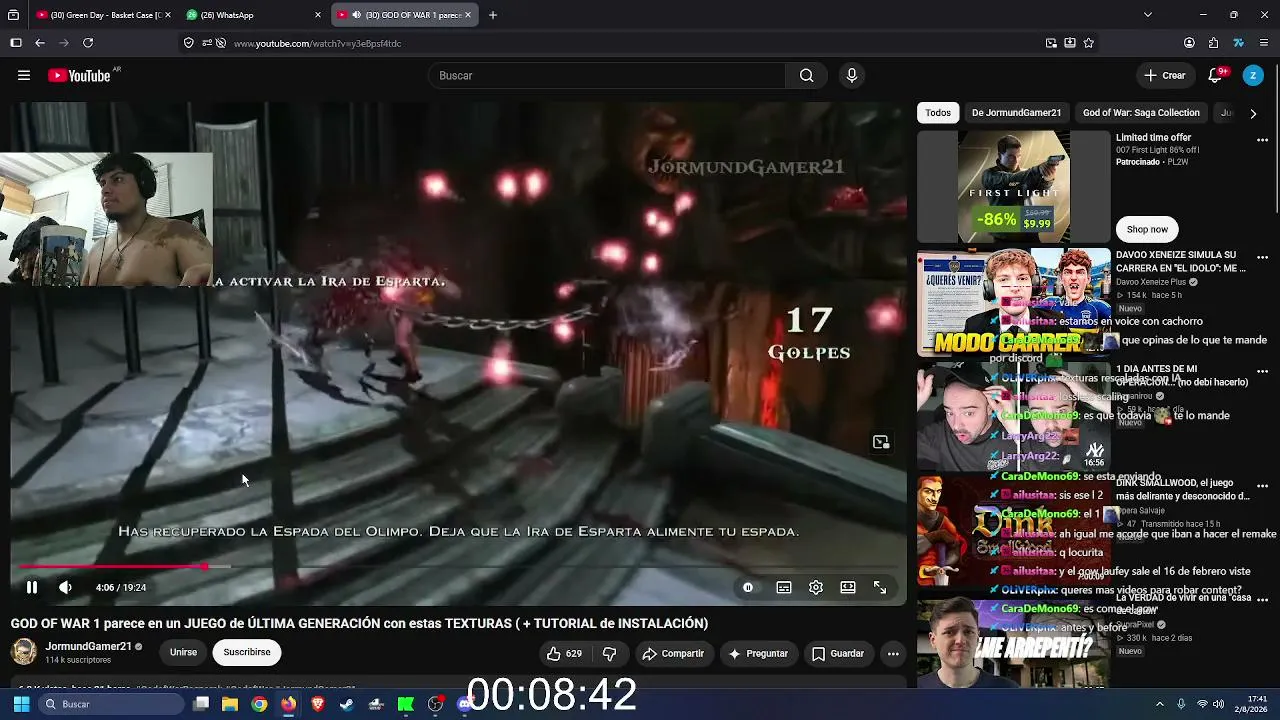Click the search magnifier button

806,75
